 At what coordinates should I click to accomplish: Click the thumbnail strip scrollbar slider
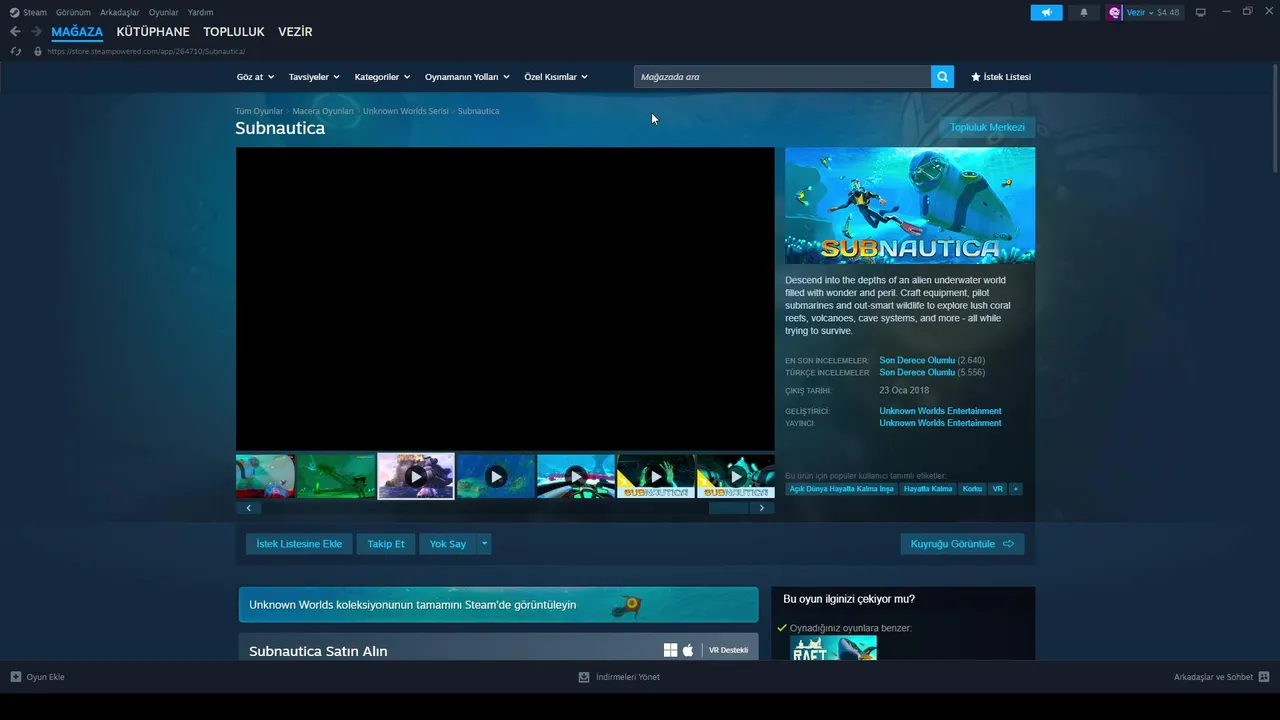728,508
